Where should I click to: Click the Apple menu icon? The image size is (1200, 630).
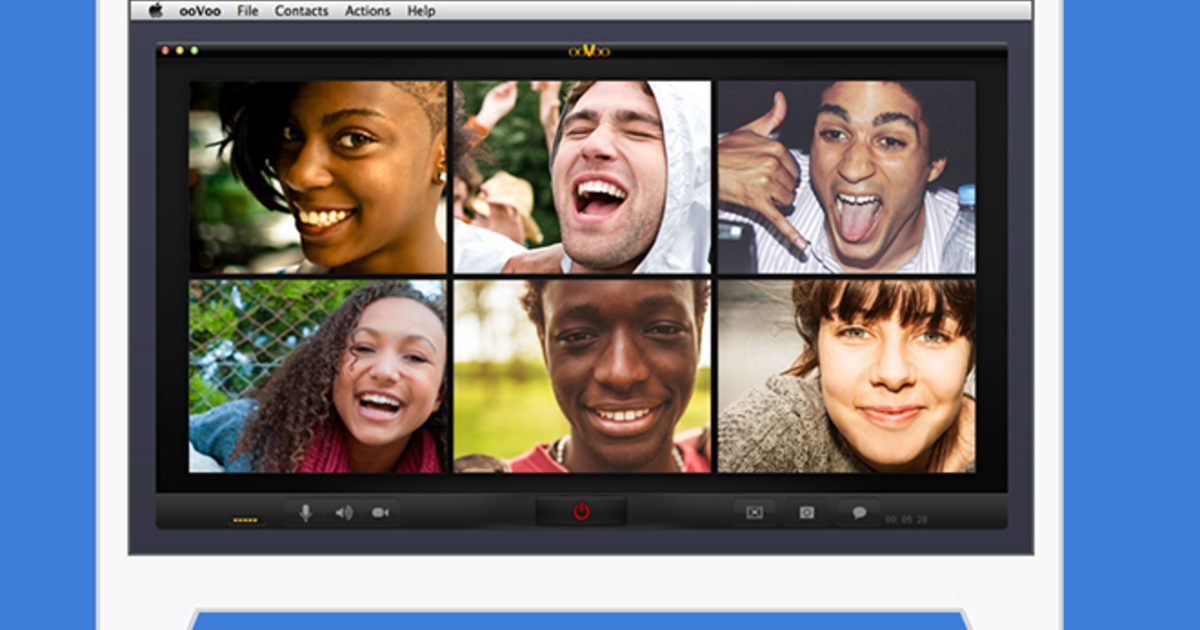[156, 11]
